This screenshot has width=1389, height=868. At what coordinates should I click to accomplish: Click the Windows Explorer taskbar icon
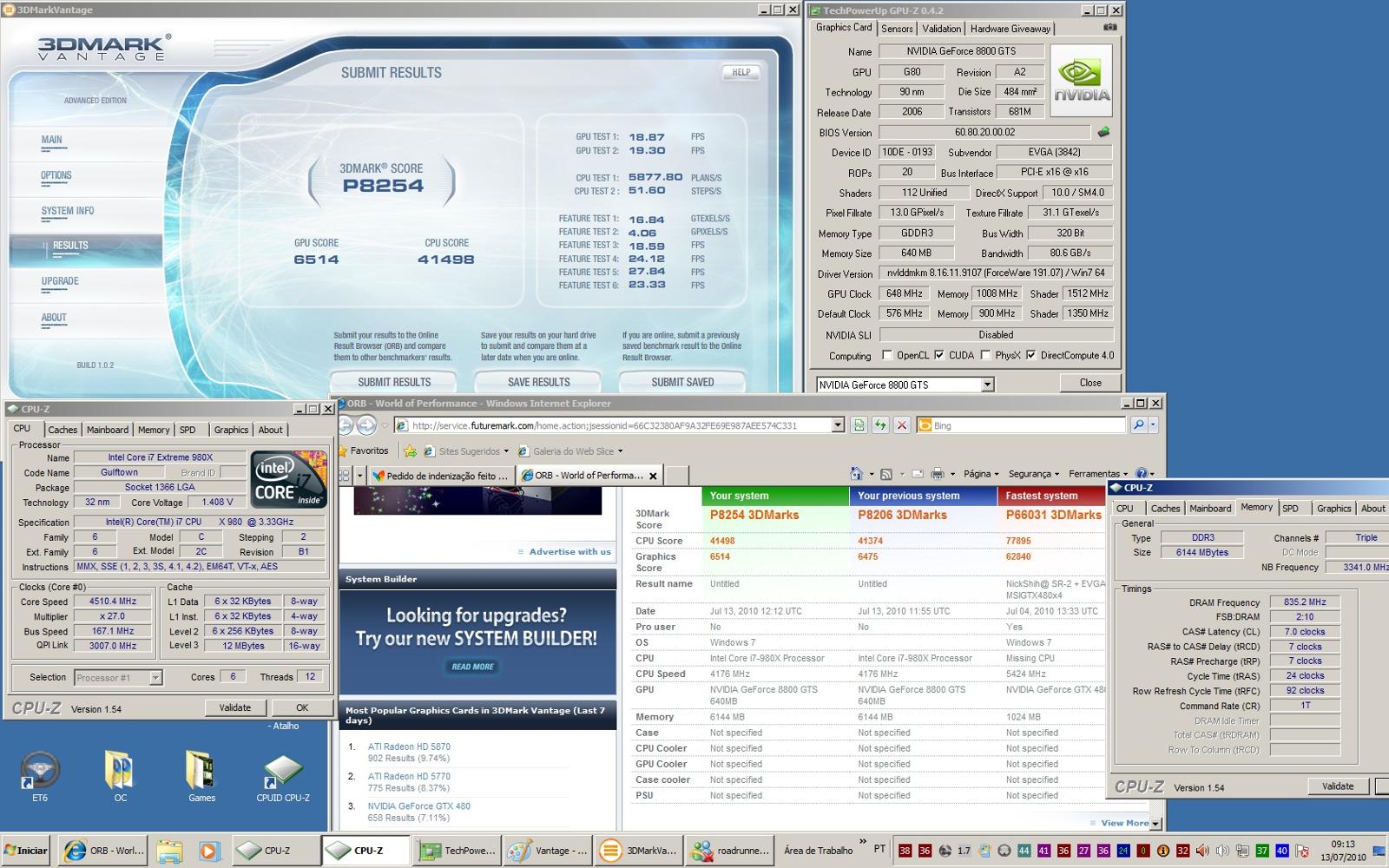point(169,851)
